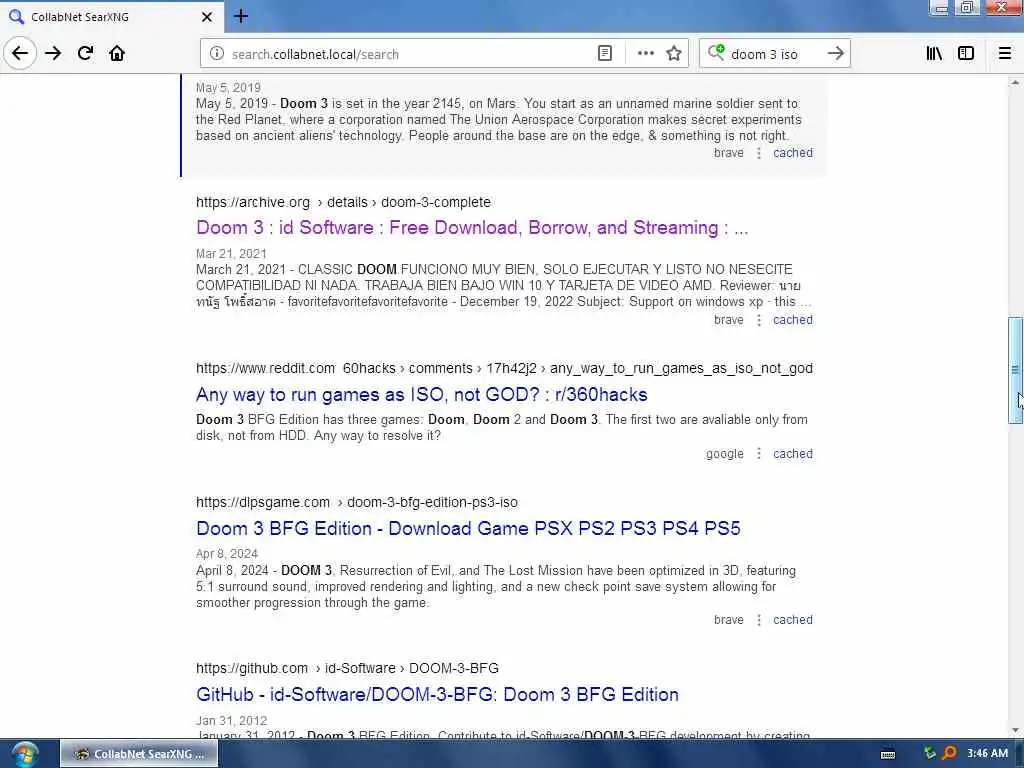The image size is (1024, 768).
Task: Open Doom 3 BFG Edition download result
Action: click(468, 528)
